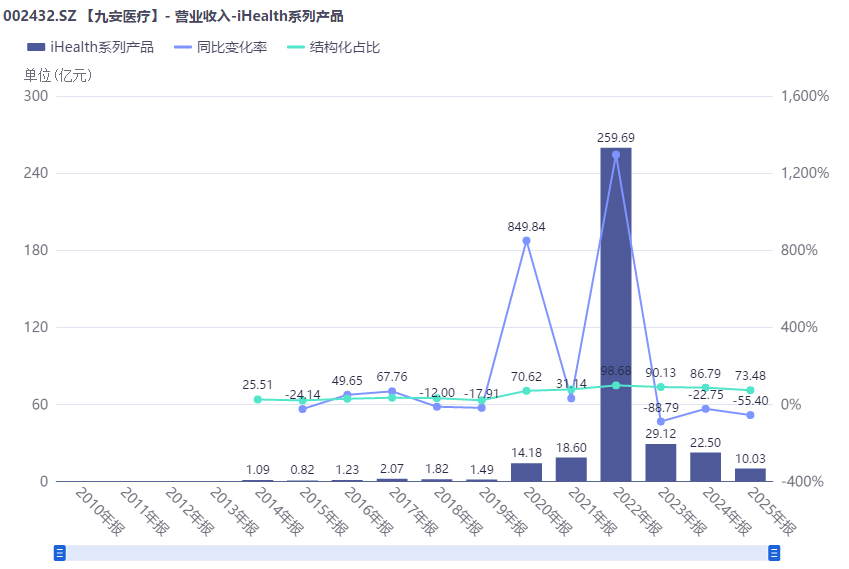Toggle the iHealth系列产品 legend series
Viewport: 849px width, 569px height.
tap(90, 47)
